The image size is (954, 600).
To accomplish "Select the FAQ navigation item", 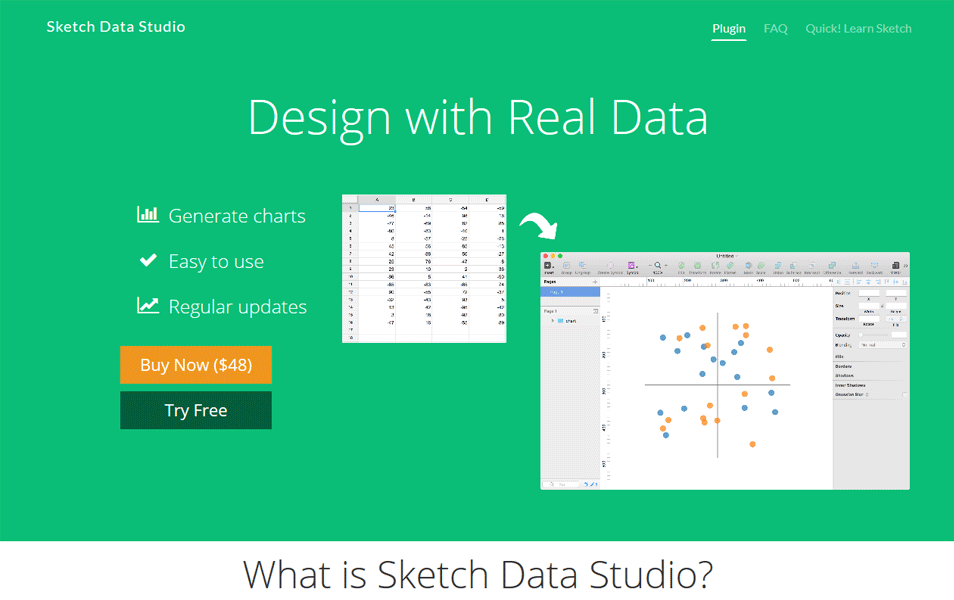I will [x=775, y=28].
